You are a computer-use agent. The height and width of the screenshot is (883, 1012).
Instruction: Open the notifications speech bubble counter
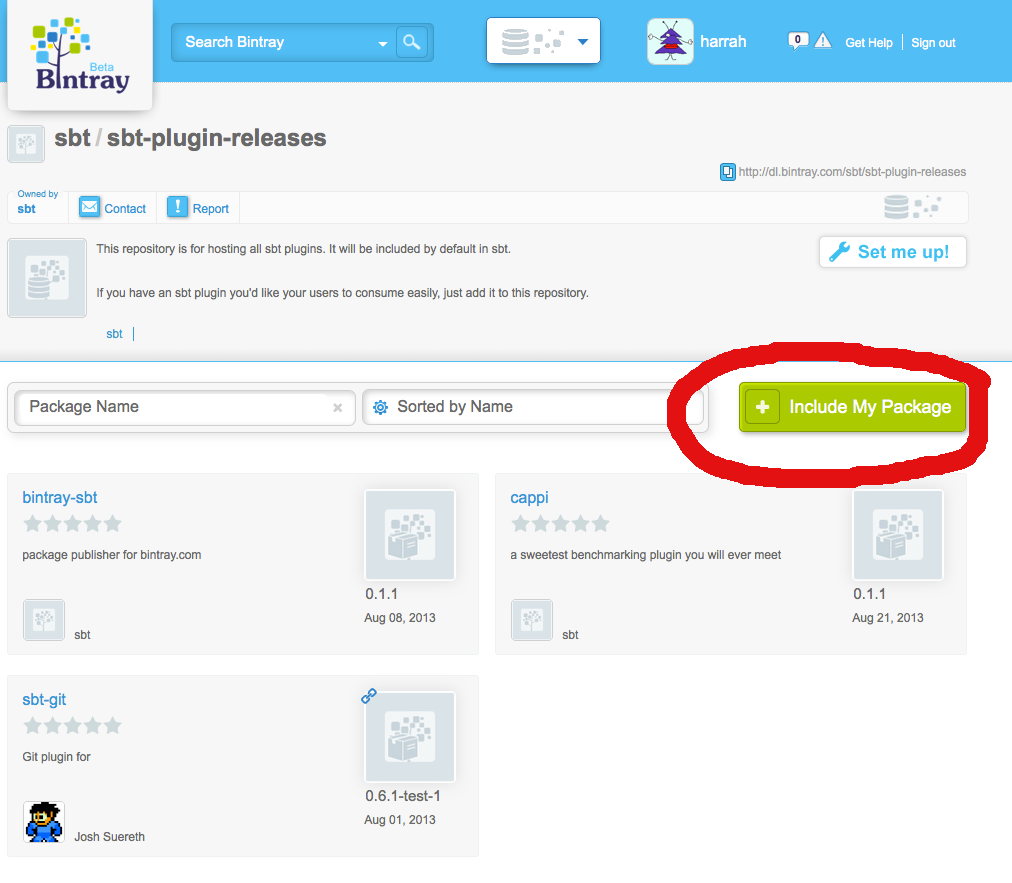(x=798, y=41)
